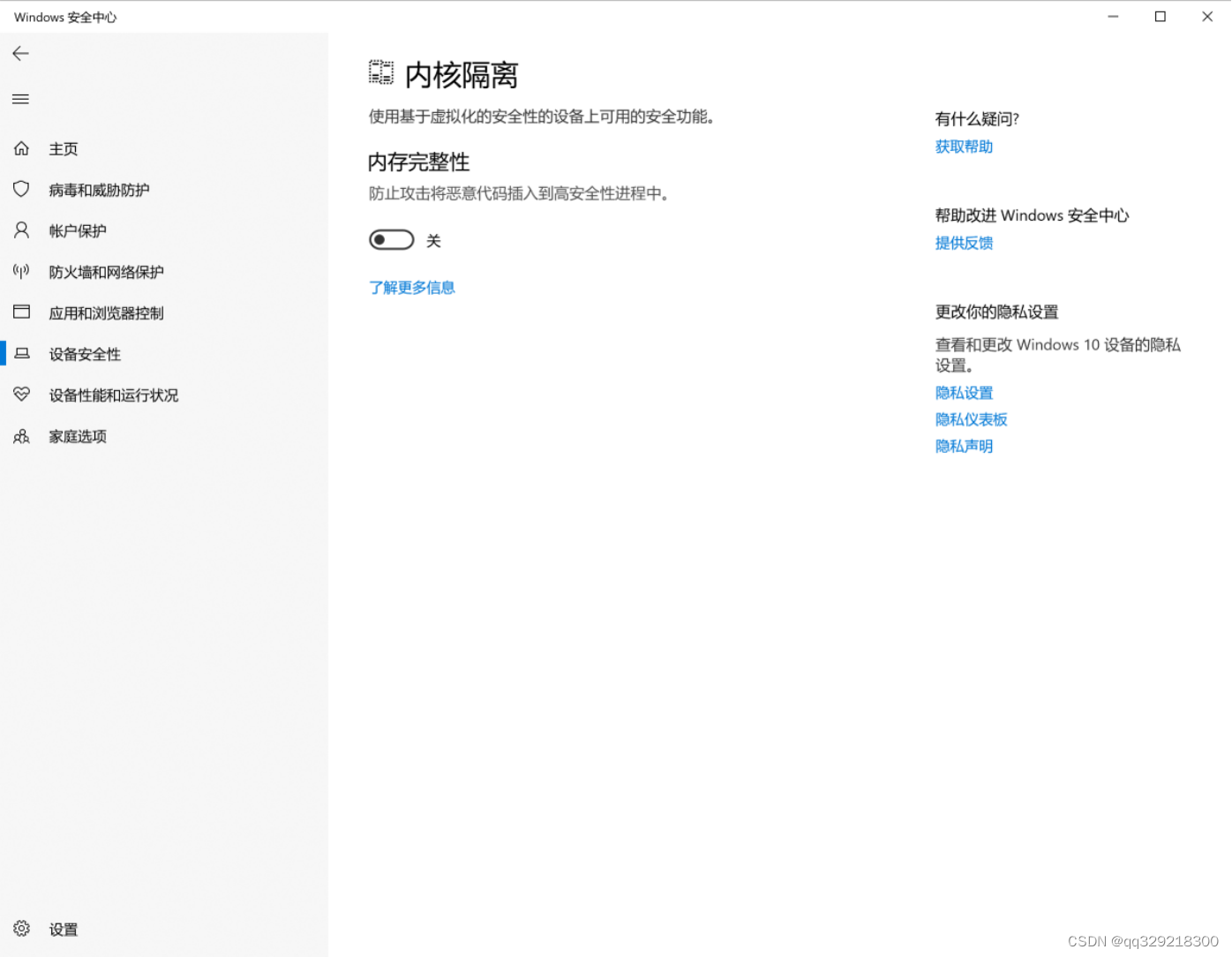Click the antenna icon for 防火墙和网络保护
Image resolution: width=1232 pixels, height=957 pixels.
[22, 271]
